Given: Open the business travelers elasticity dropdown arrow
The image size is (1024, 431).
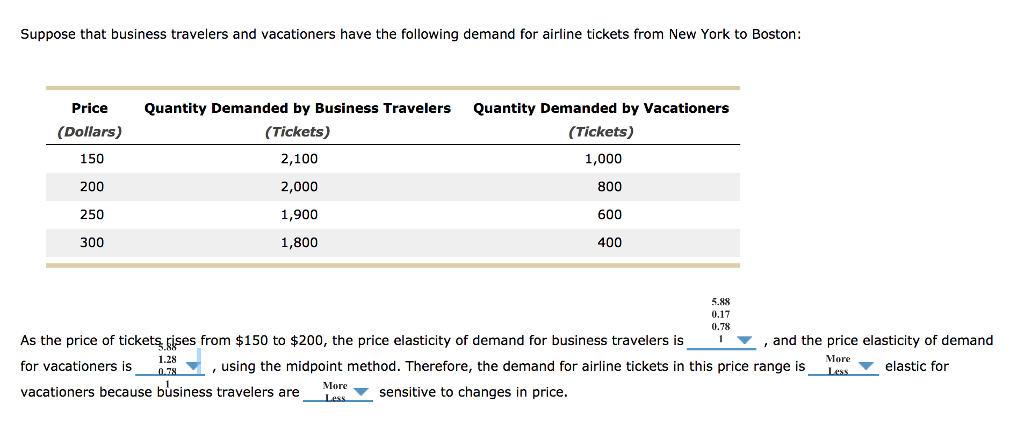Looking at the screenshot, I should [x=744, y=341].
